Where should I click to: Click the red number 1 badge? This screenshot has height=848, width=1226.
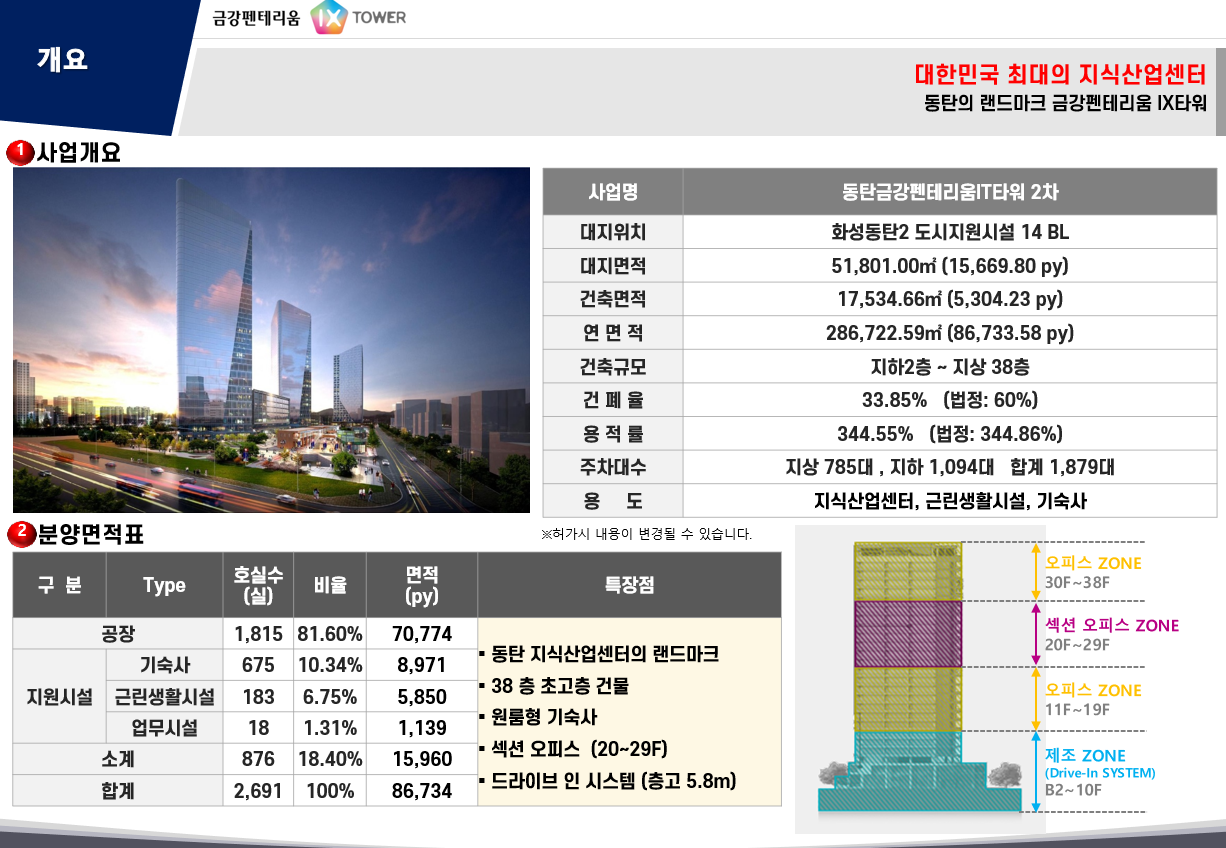19,153
